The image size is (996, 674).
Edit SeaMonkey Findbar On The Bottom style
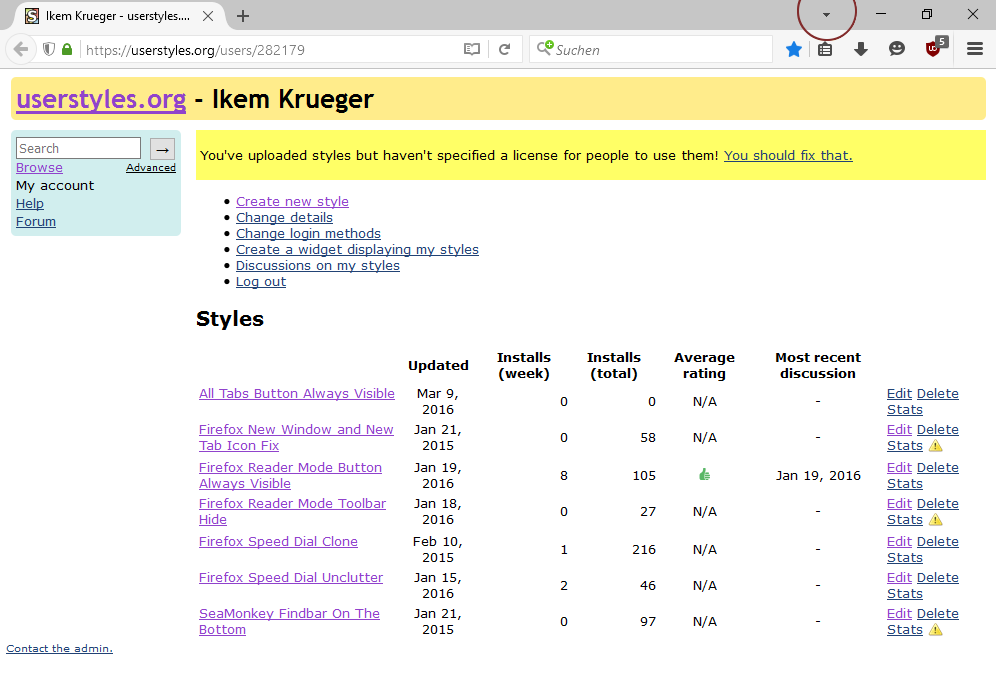pos(899,614)
